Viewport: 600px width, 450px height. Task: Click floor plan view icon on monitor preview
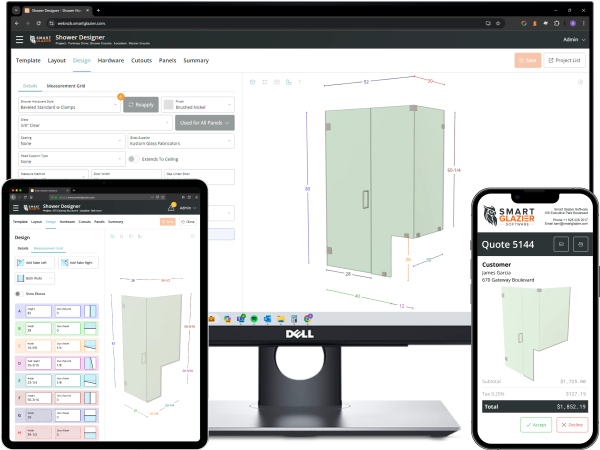(289, 82)
